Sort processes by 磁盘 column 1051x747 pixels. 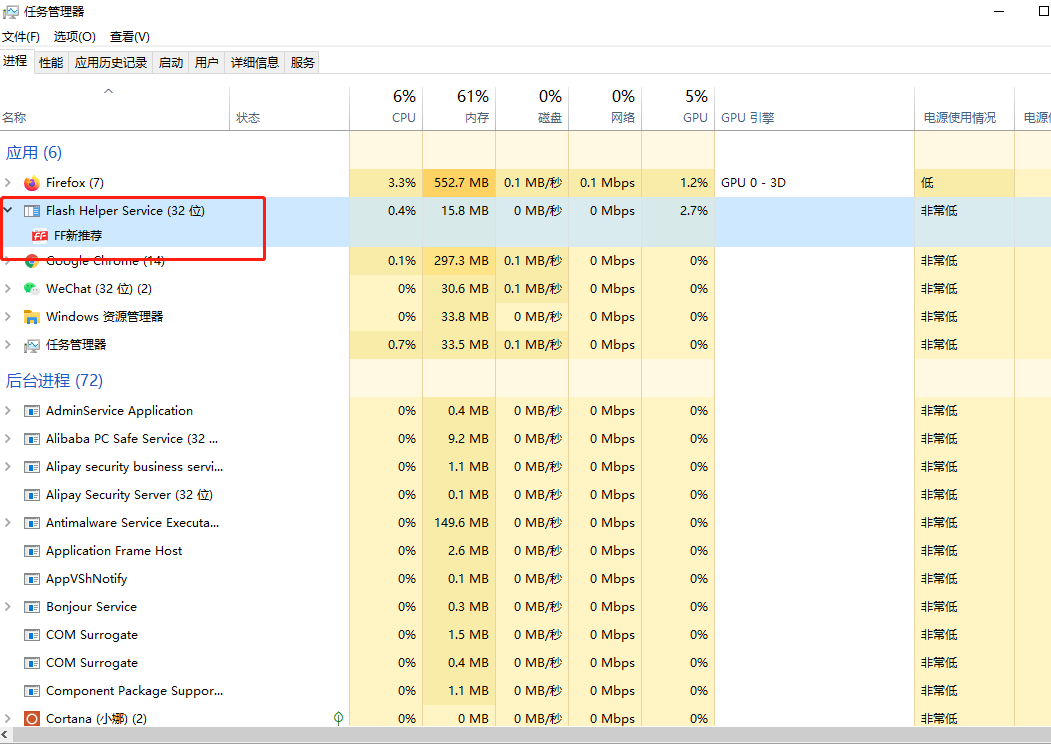click(532, 109)
